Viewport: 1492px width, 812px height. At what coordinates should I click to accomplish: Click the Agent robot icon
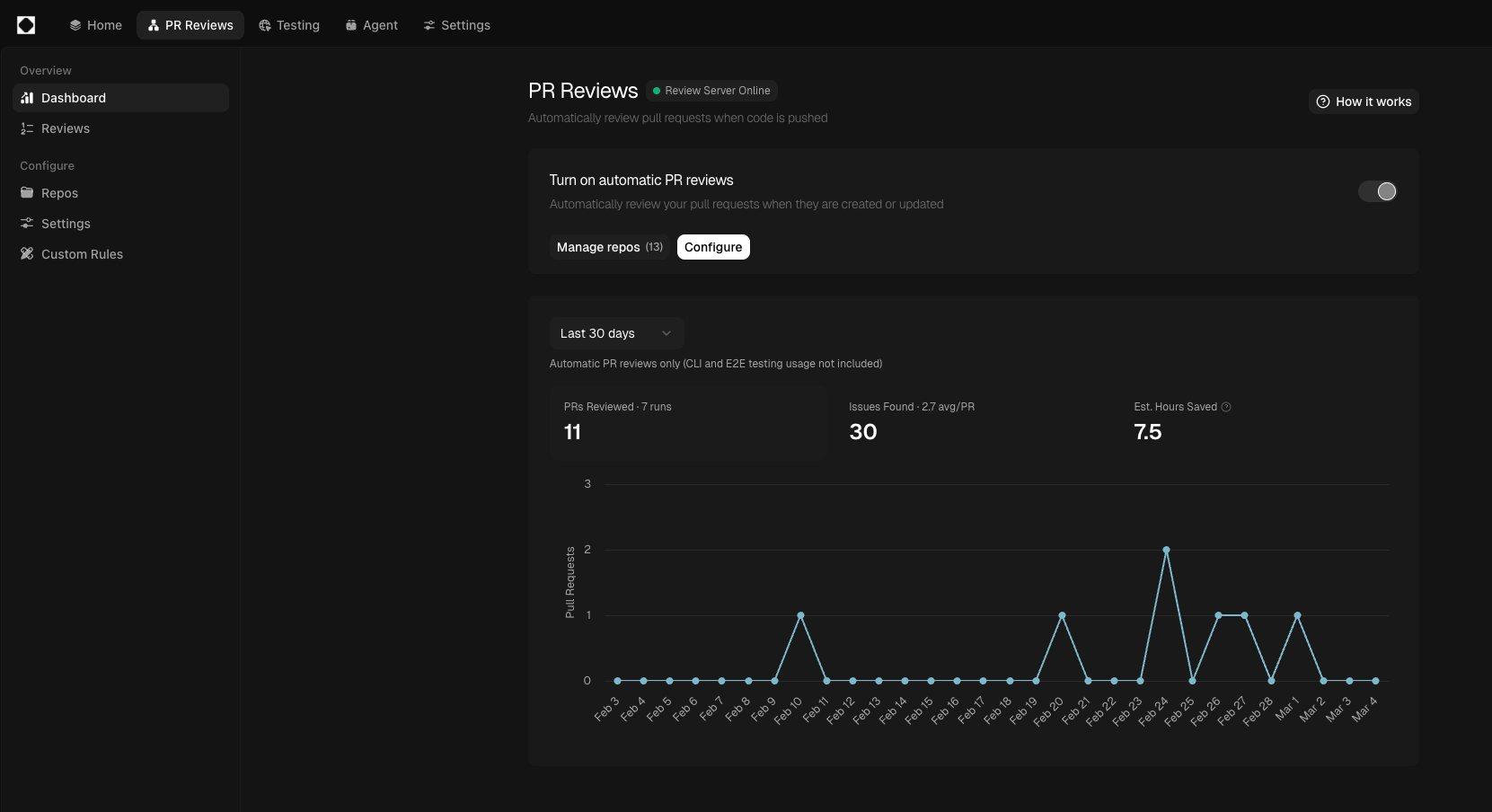351,25
